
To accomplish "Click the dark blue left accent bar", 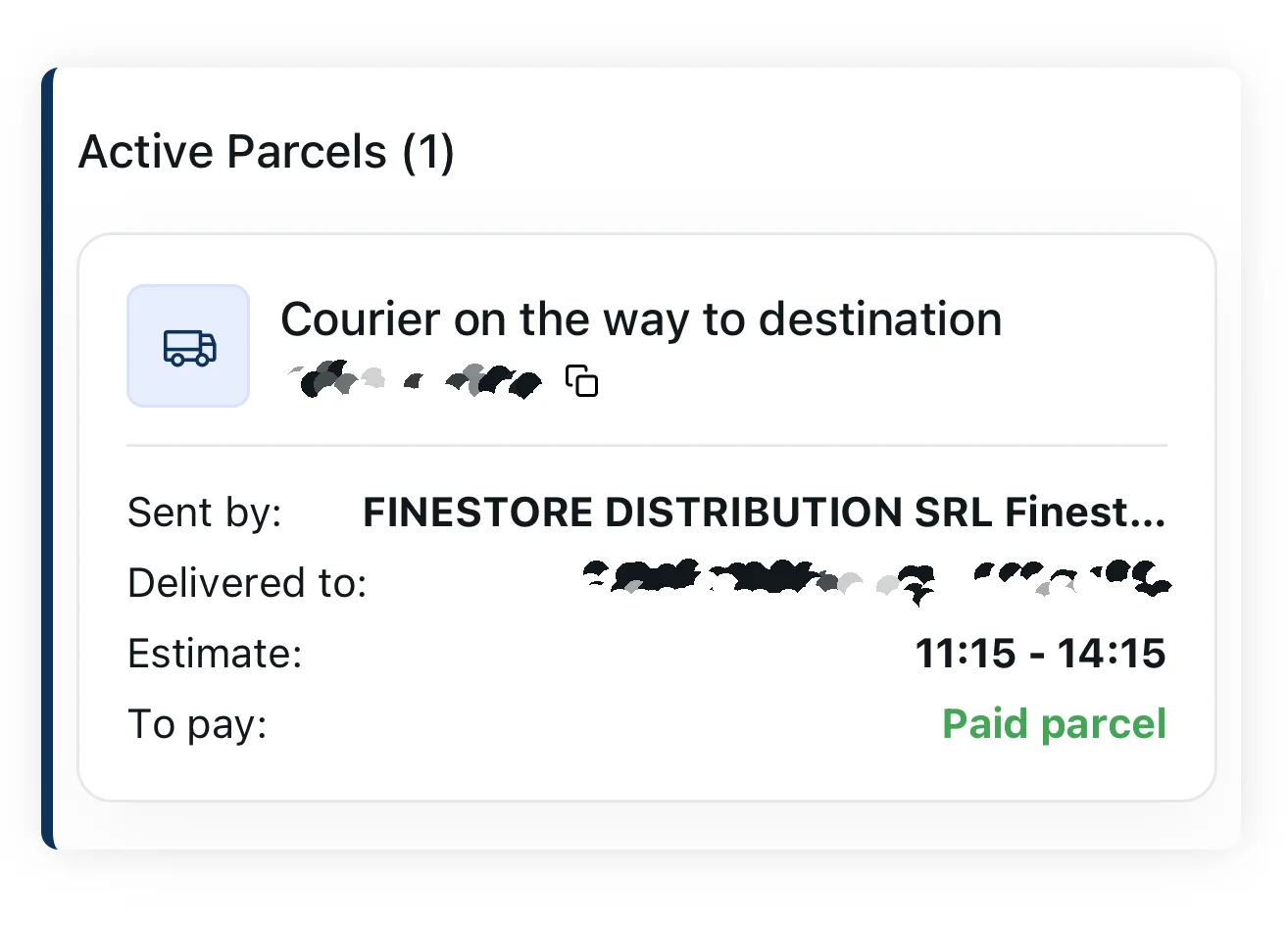I will 48,459.
